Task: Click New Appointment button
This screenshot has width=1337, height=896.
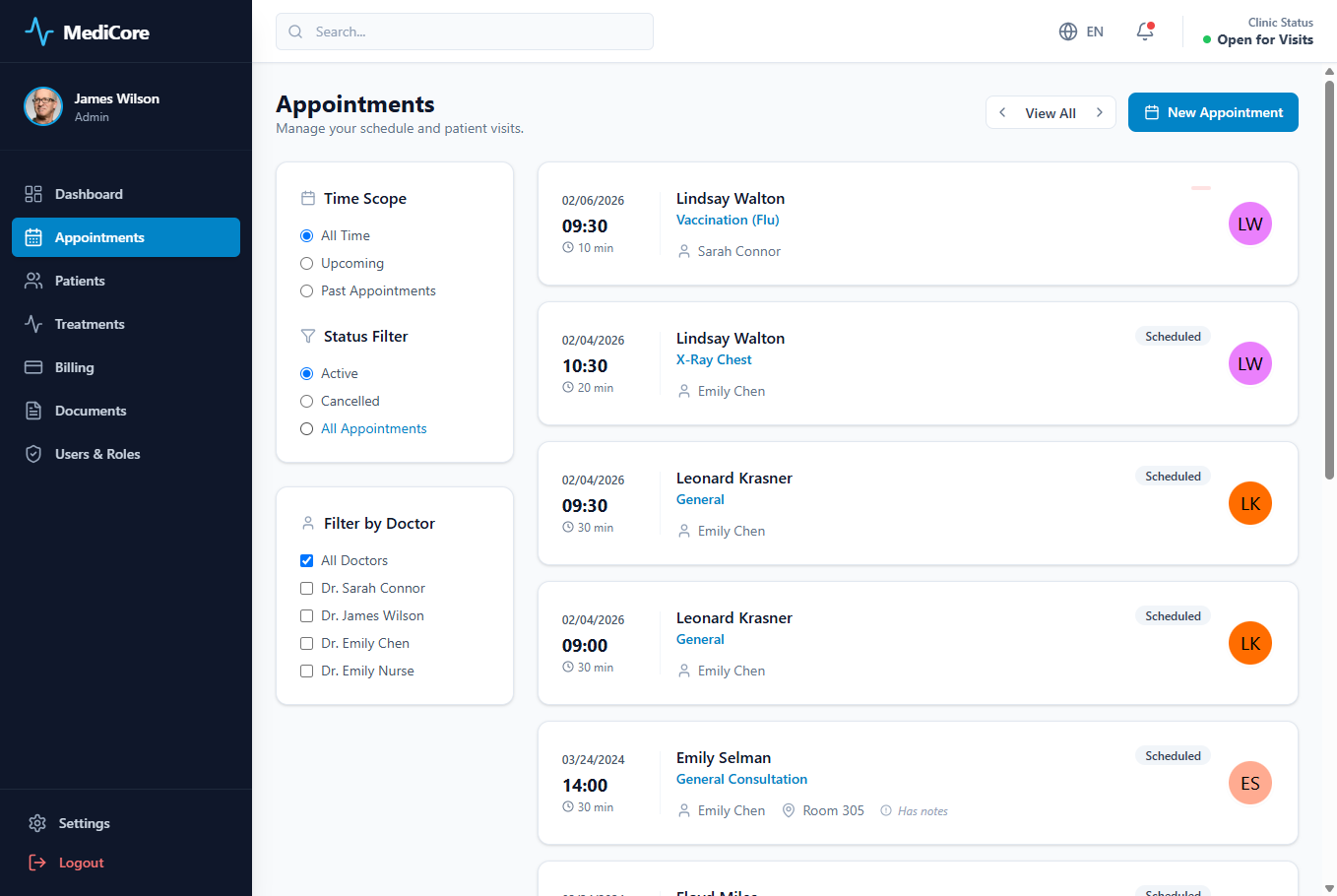Action: coord(1213,112)
